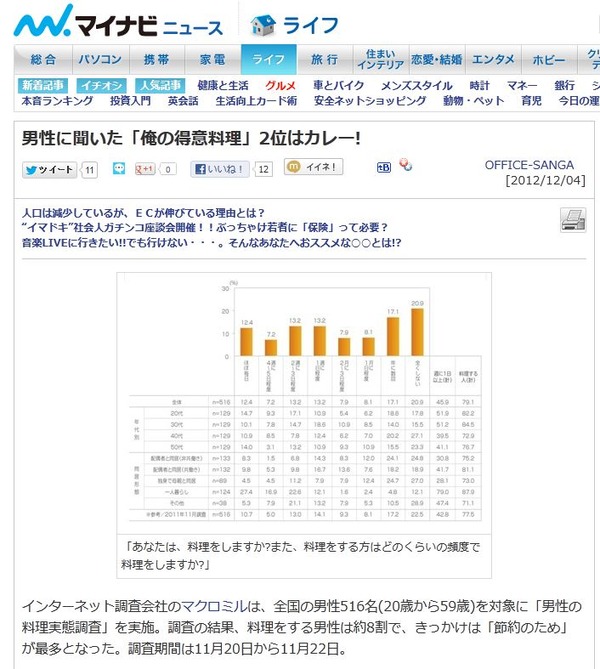This screenshot has width=600, height=669.
Task: Select the highlighted ライフ tab
Action: 268,59
